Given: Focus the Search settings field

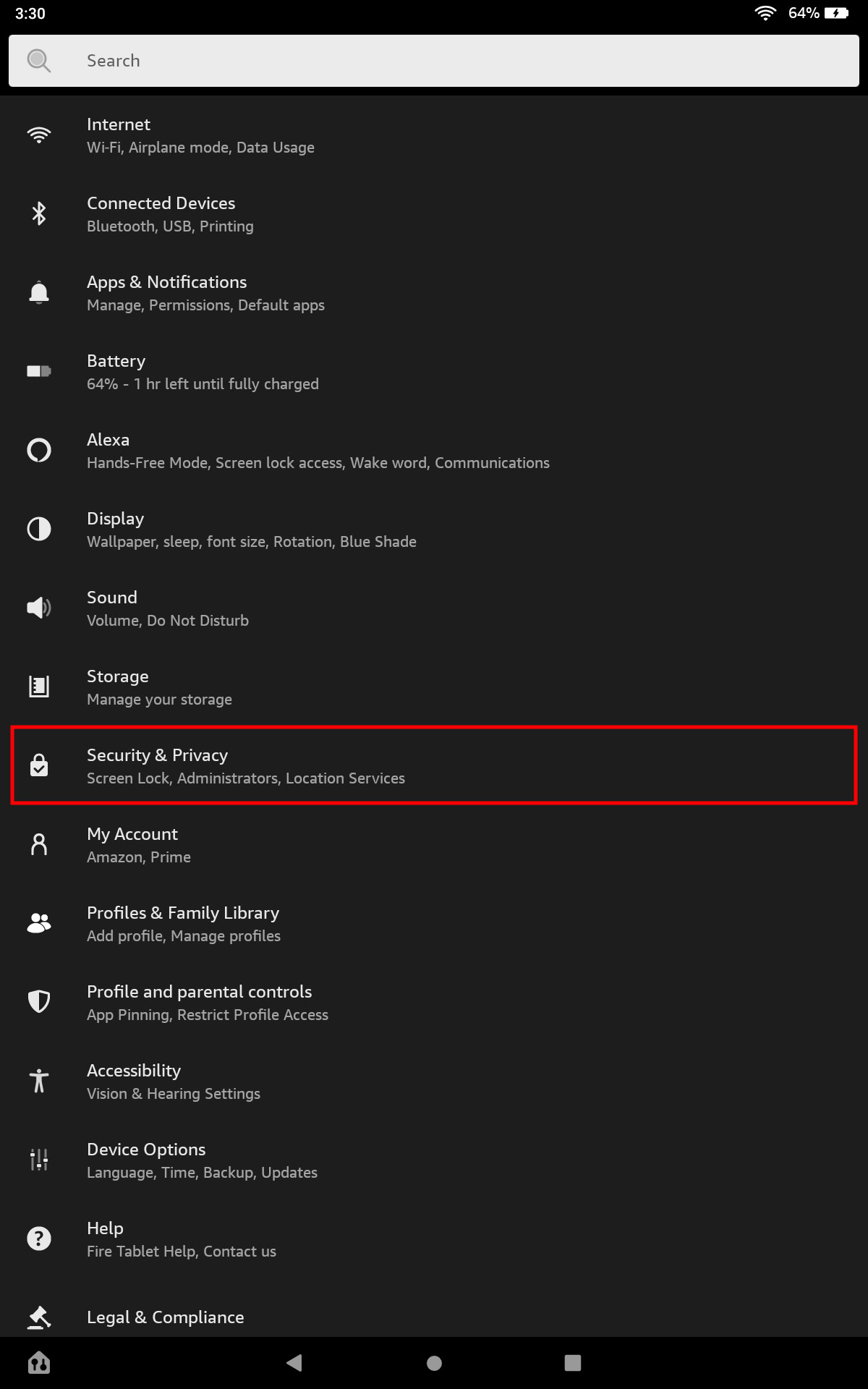Looking at the screenshot, I should [434, 61].
